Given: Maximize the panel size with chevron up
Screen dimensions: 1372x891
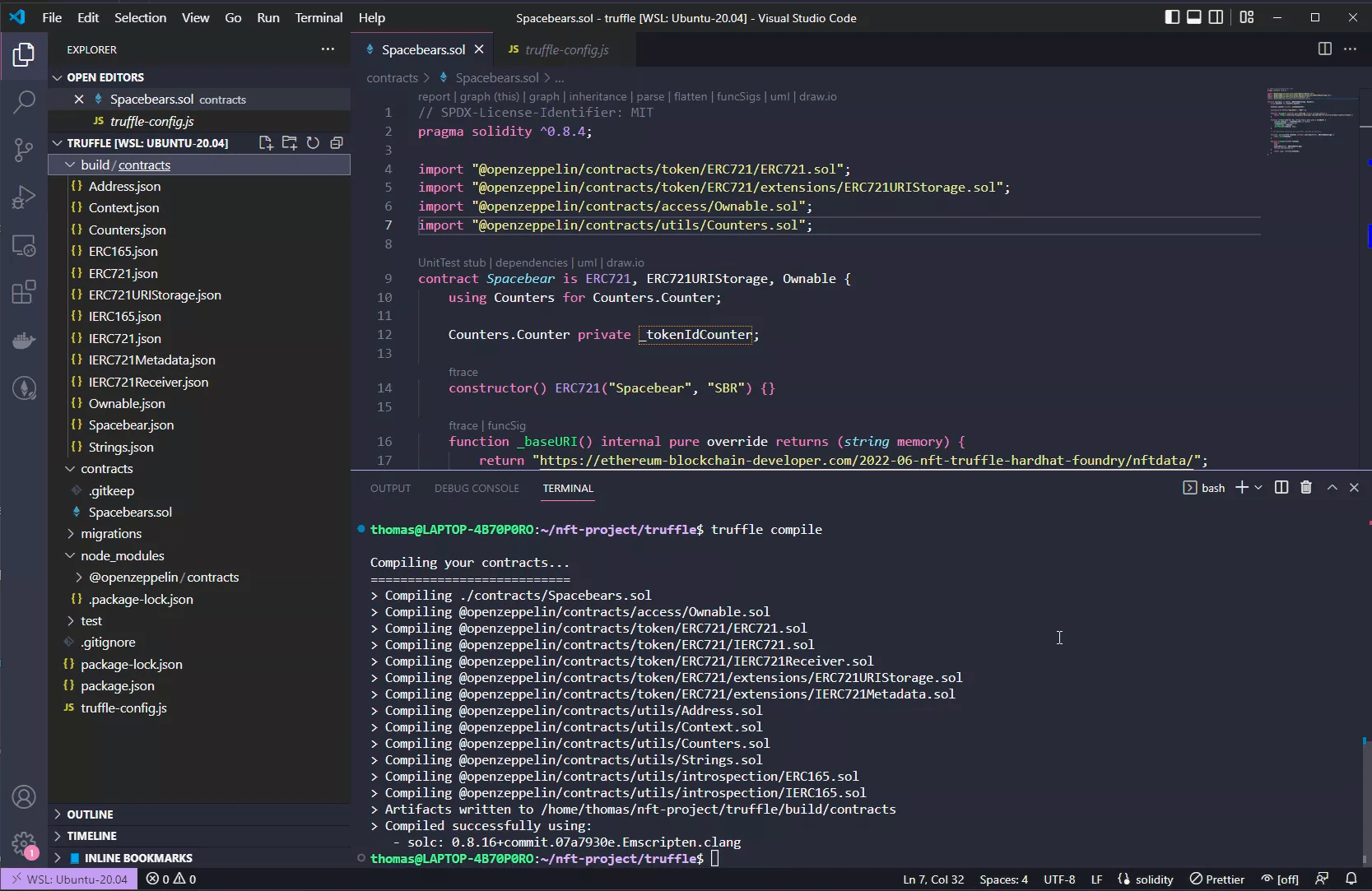Looking at the screenshot, I should click(1332, 488).
